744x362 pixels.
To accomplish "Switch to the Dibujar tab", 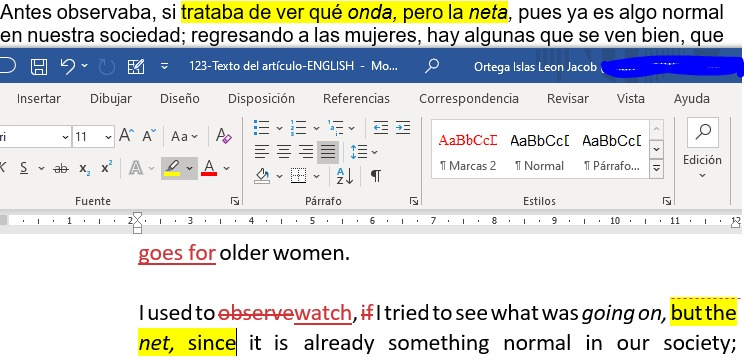I will (111, 99).
